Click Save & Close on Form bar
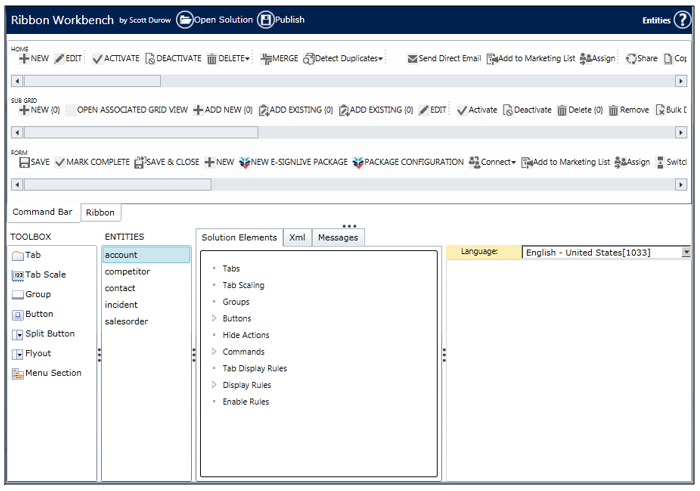Viewport: 700px width, 491px height. pos(167,162)
